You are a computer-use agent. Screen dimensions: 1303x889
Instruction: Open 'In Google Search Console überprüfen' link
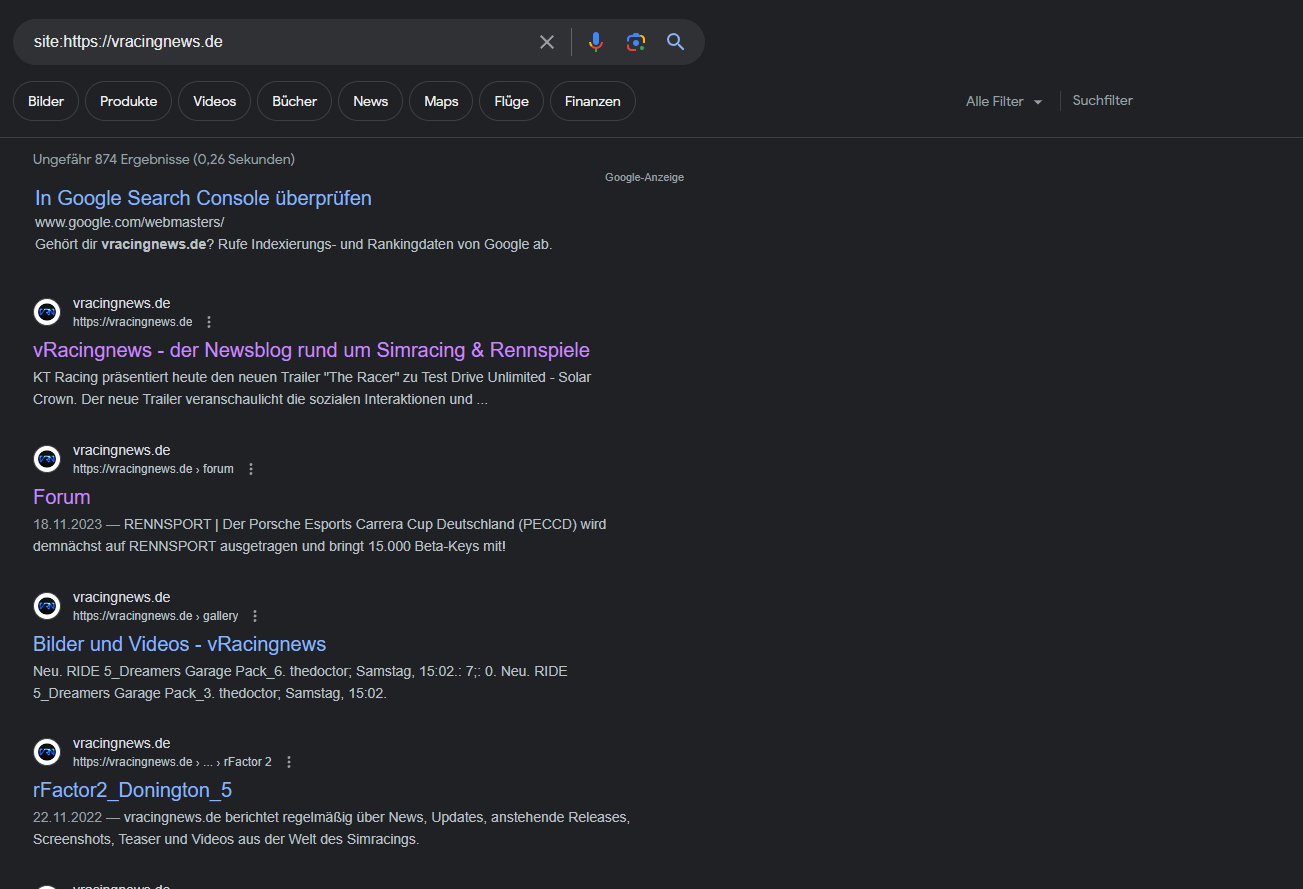pyautogui.click(x=203, y=198)
